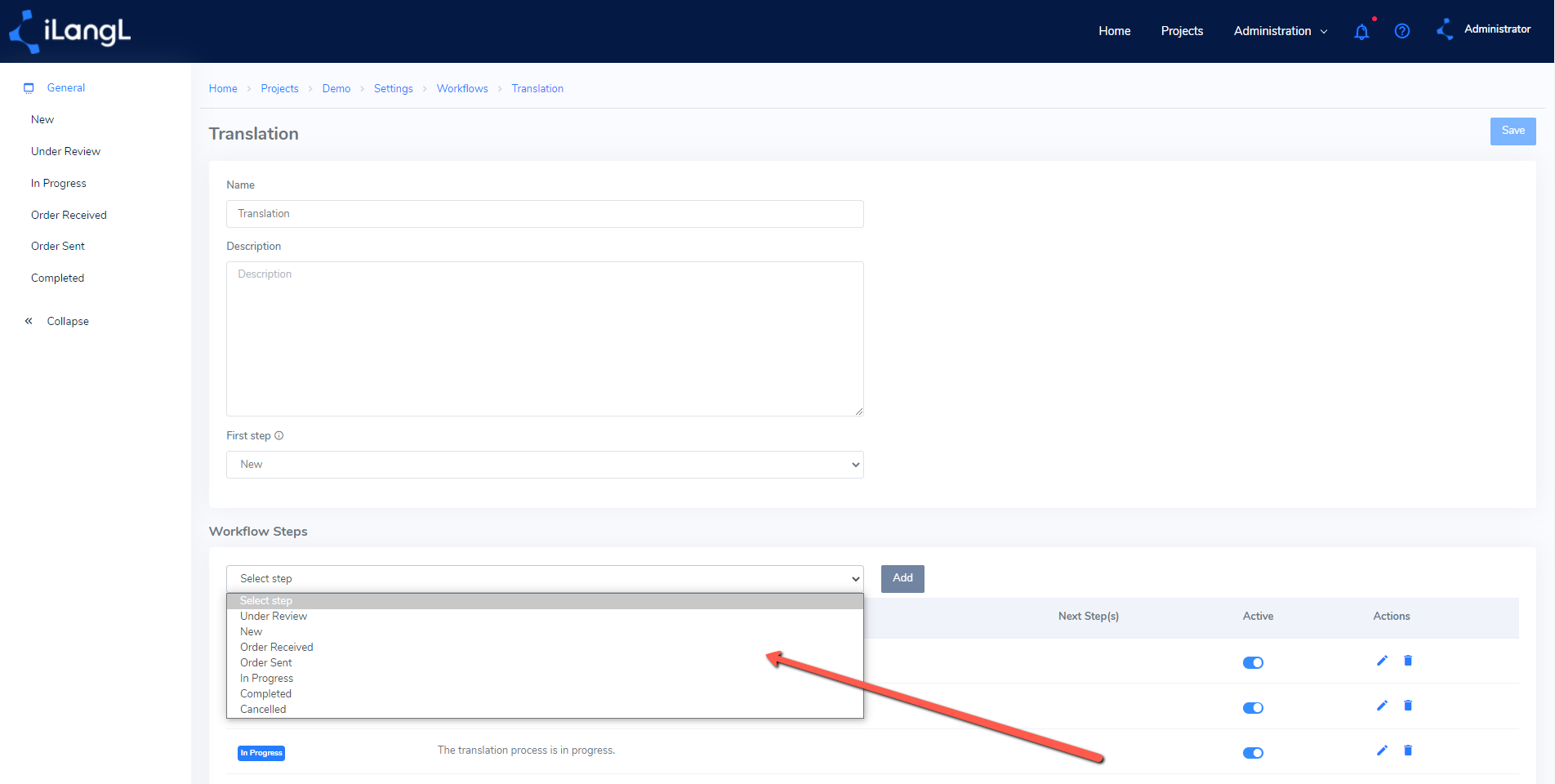Choose Under Review from step list

pyautogui.click(x=545, y=617)
